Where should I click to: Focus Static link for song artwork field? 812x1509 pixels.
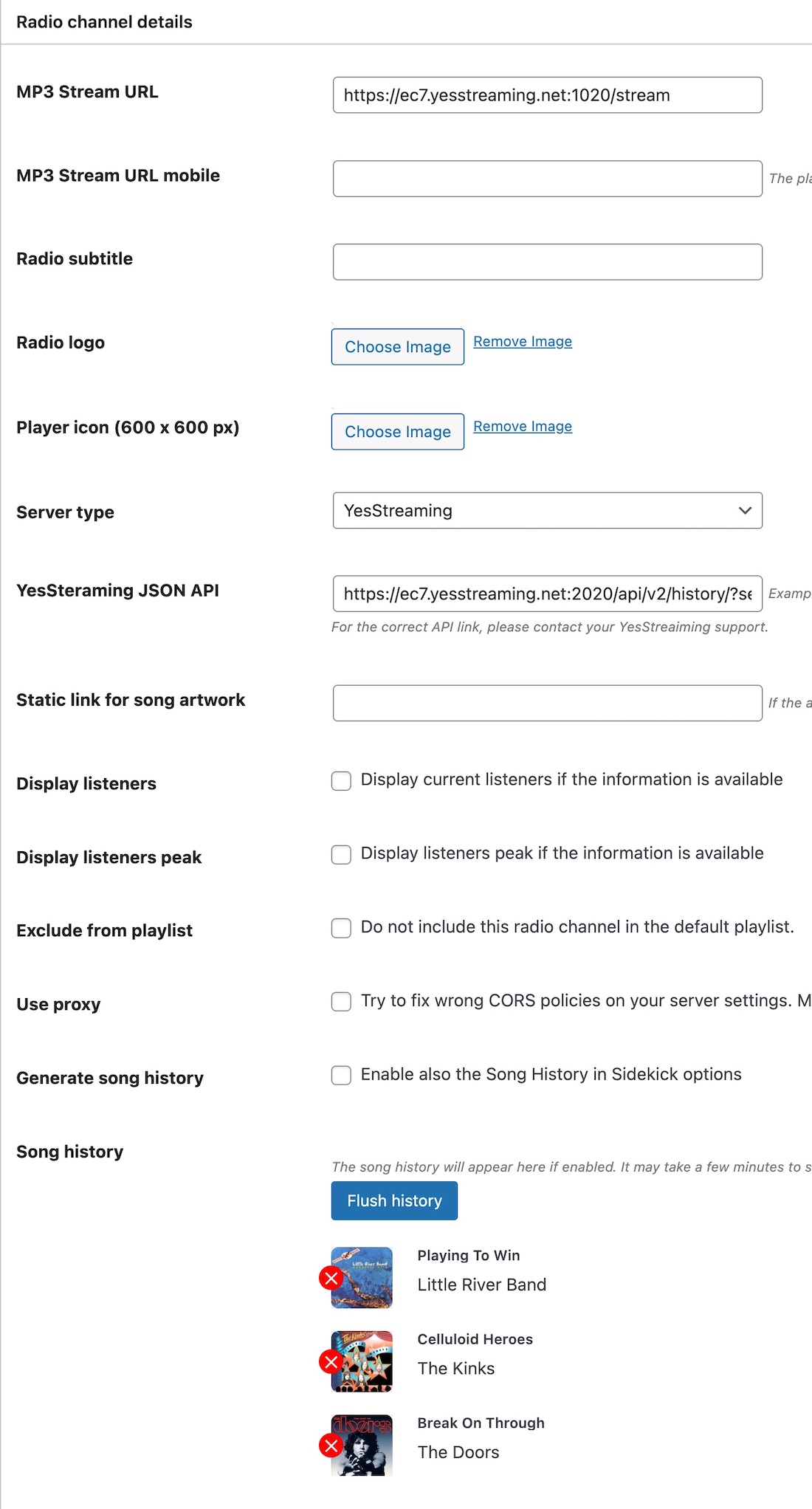coord(548,703)
